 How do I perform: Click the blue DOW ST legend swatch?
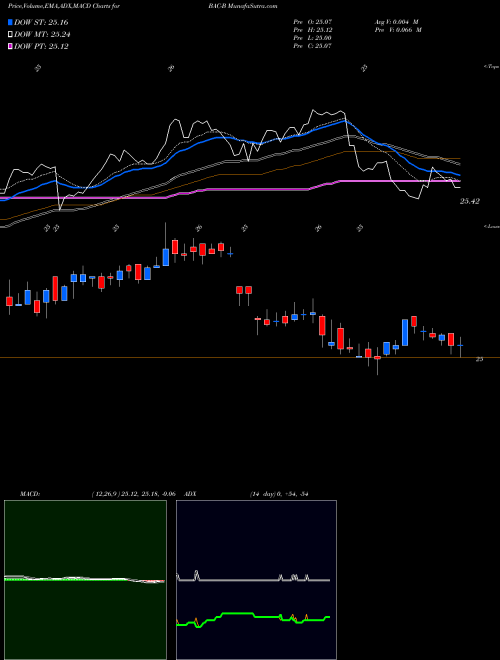(10, 22)
